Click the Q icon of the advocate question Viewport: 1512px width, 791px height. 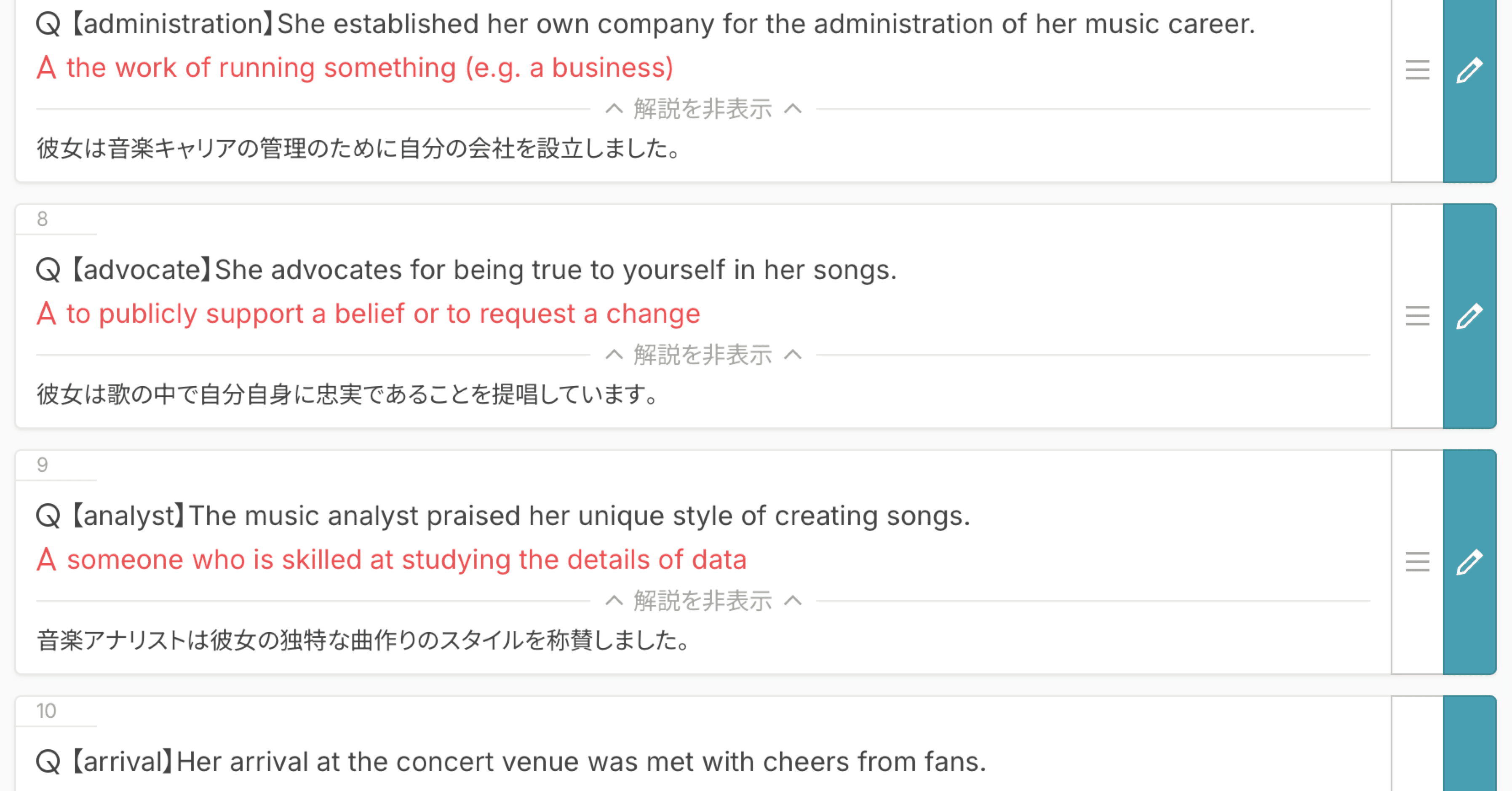pyautogui.click(x=48, y=270)
